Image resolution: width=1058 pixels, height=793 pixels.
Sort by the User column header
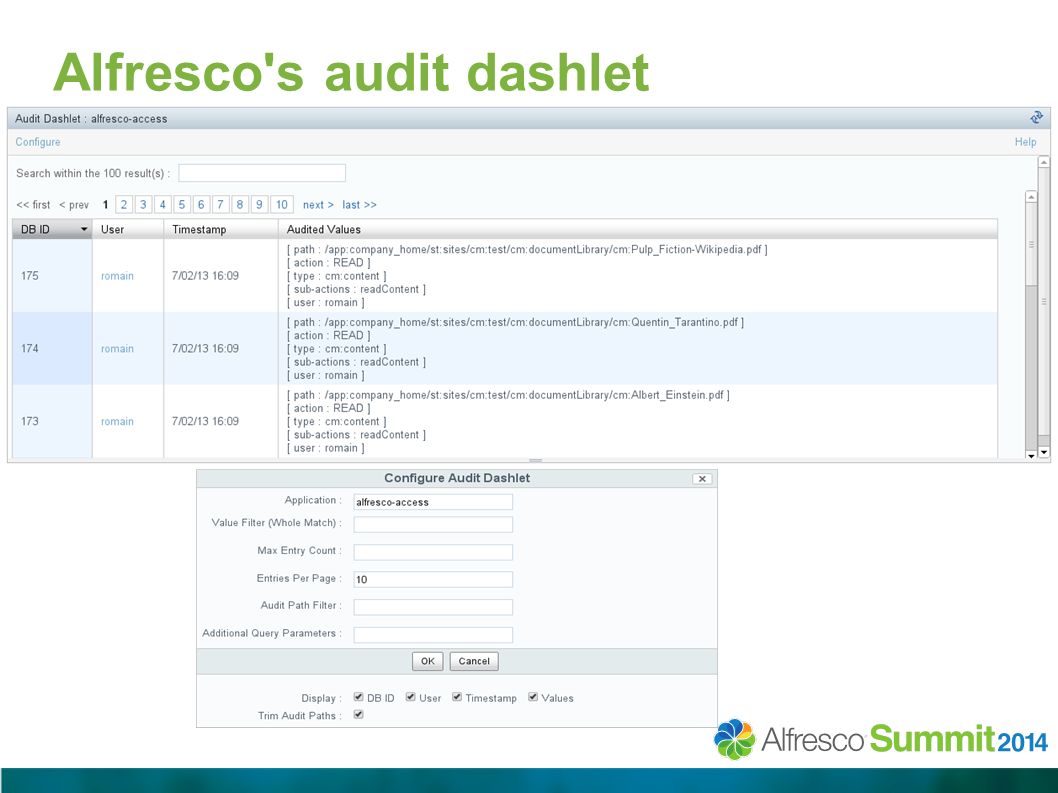pos(128,229)
